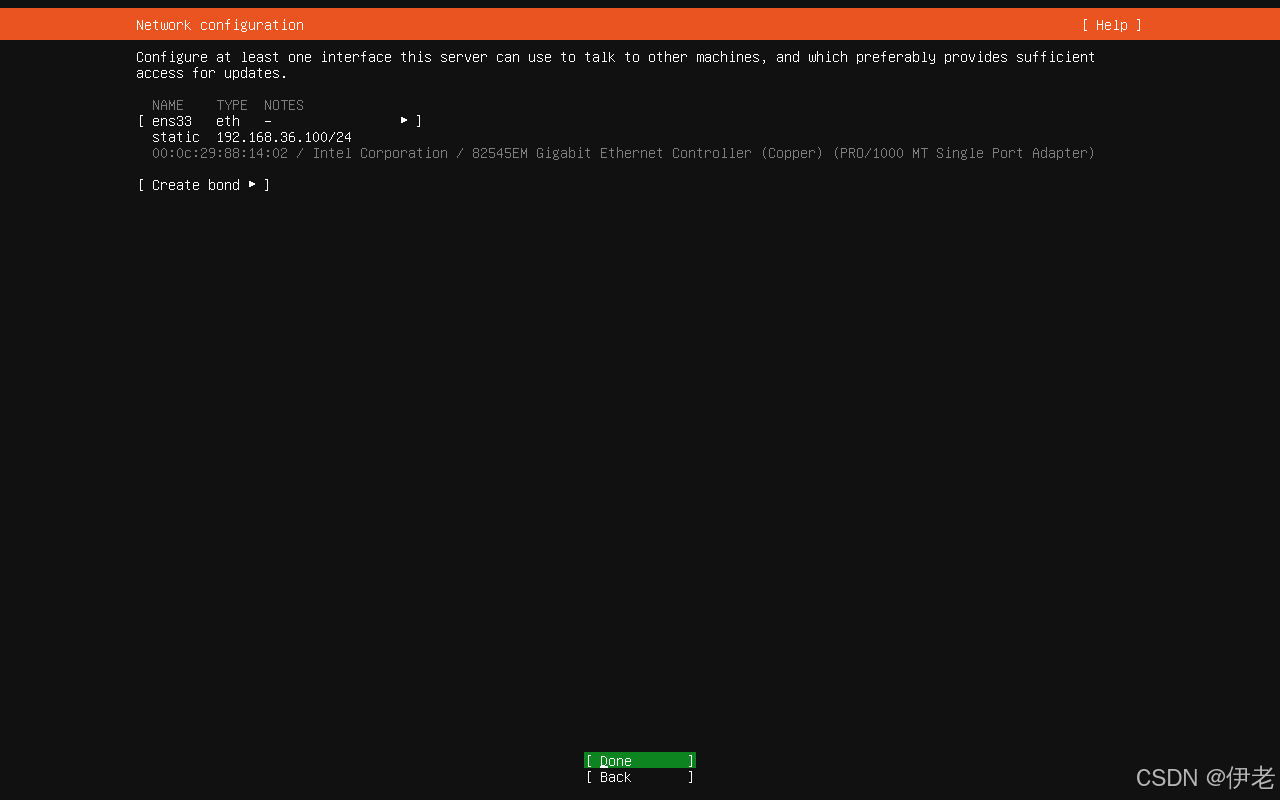Click the Create bond button
1280x800 pixels.
[195, 185]
